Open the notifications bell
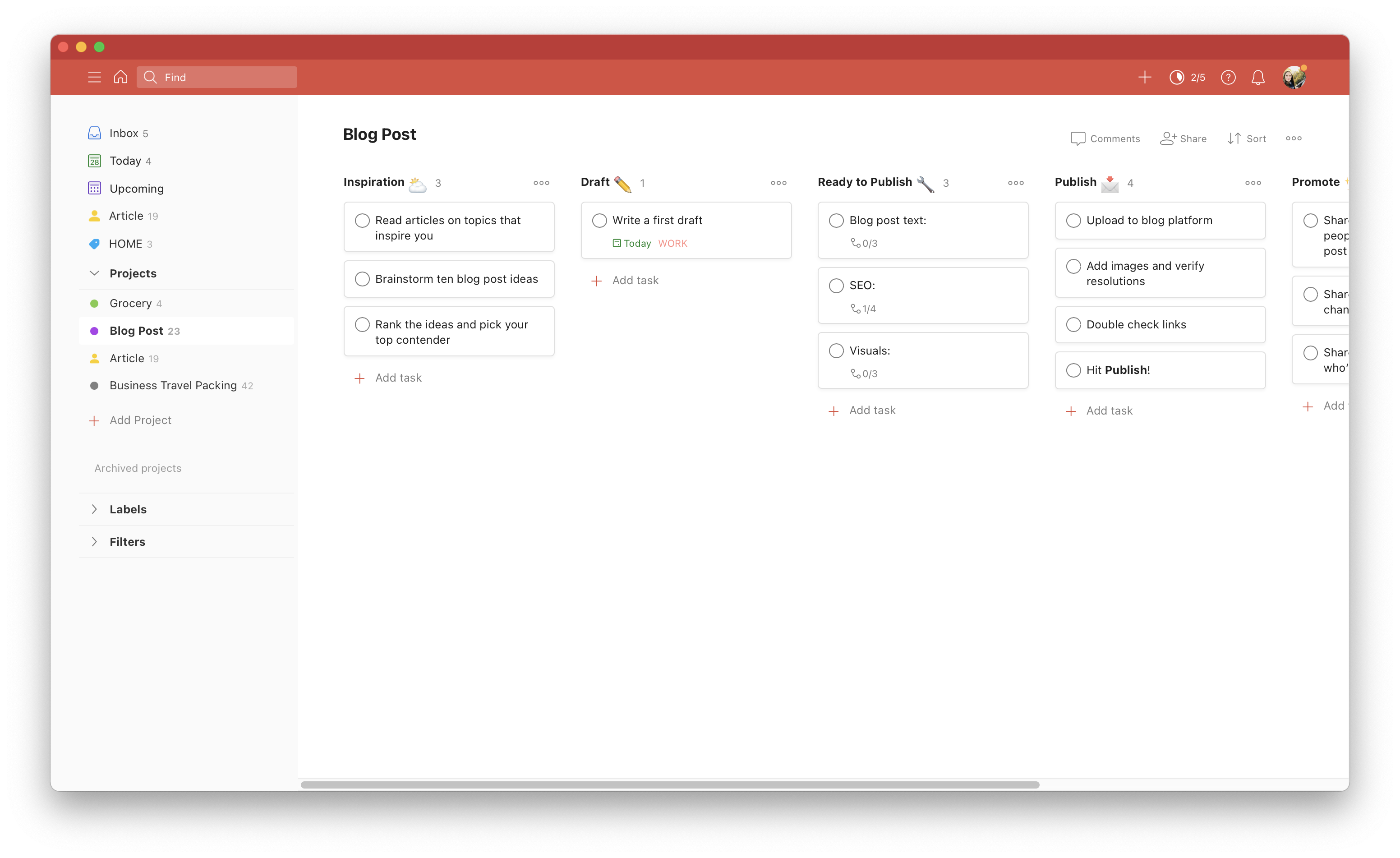This screenshot has width=1400, height=858. coord(1258,77)
